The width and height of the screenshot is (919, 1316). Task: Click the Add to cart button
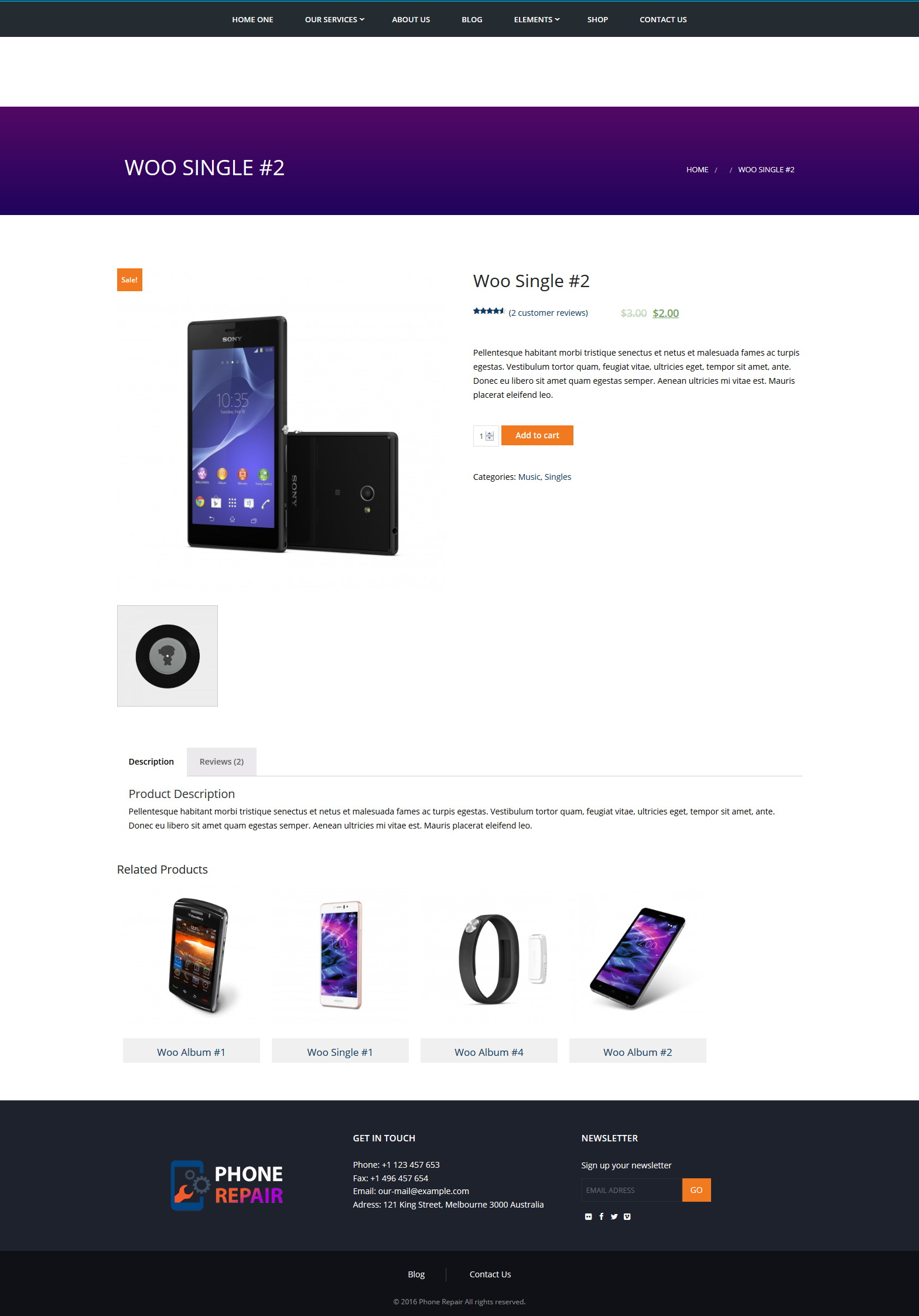pyautogui.click(x=537, y=435)
